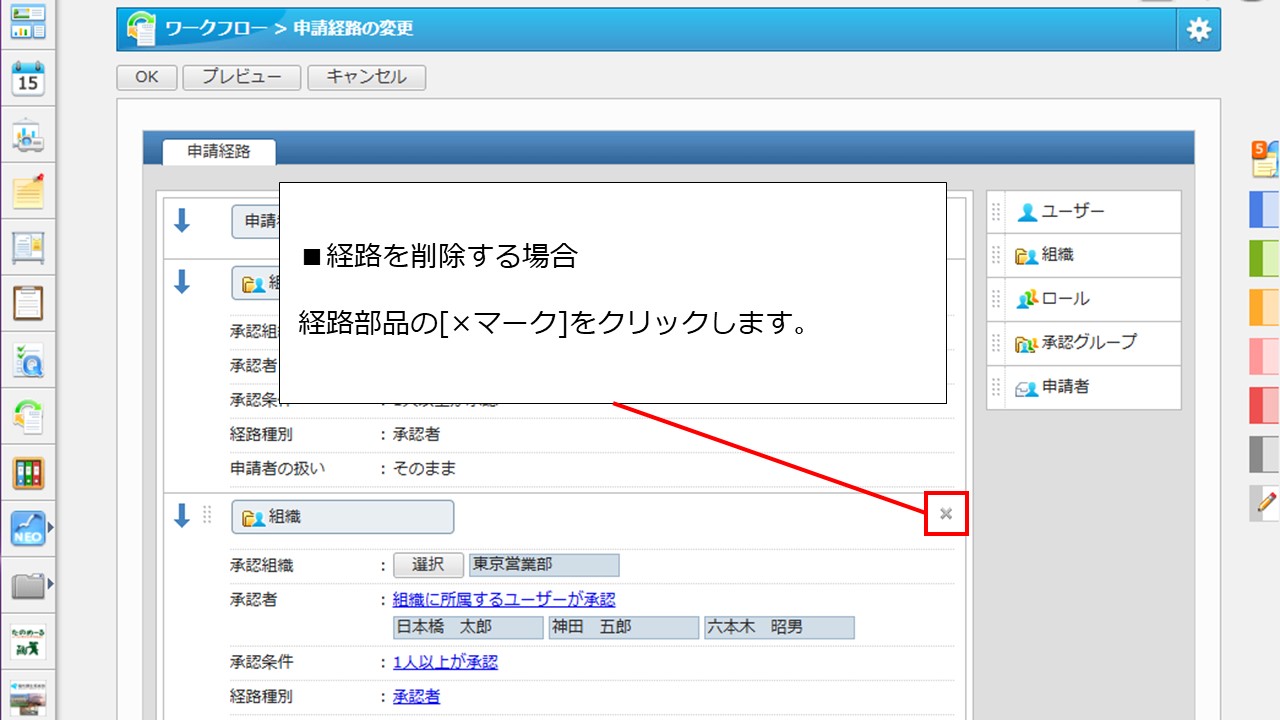The image size is (1280, 720).
Task: Open the calendar icon showing 15
Action: tap(28, 78)
